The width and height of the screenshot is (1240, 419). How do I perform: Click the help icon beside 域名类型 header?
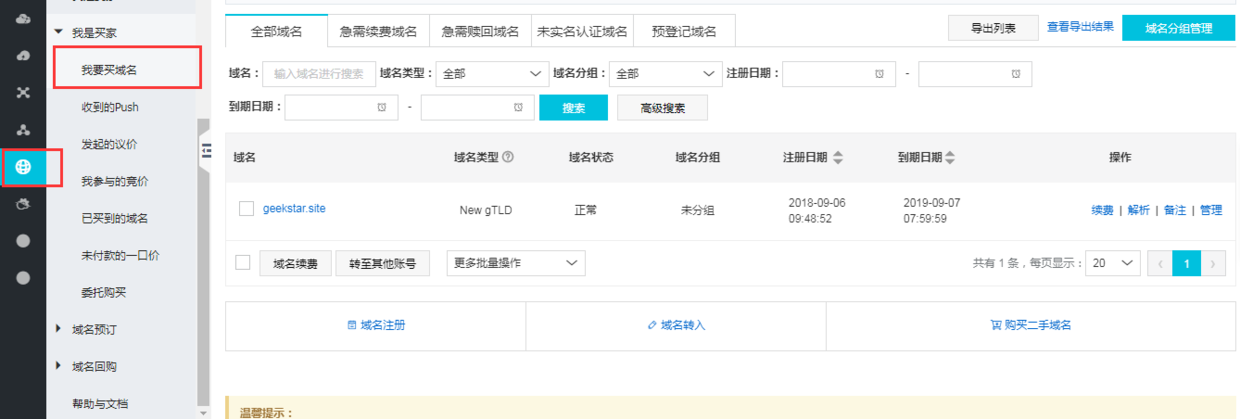click(508, 157)
